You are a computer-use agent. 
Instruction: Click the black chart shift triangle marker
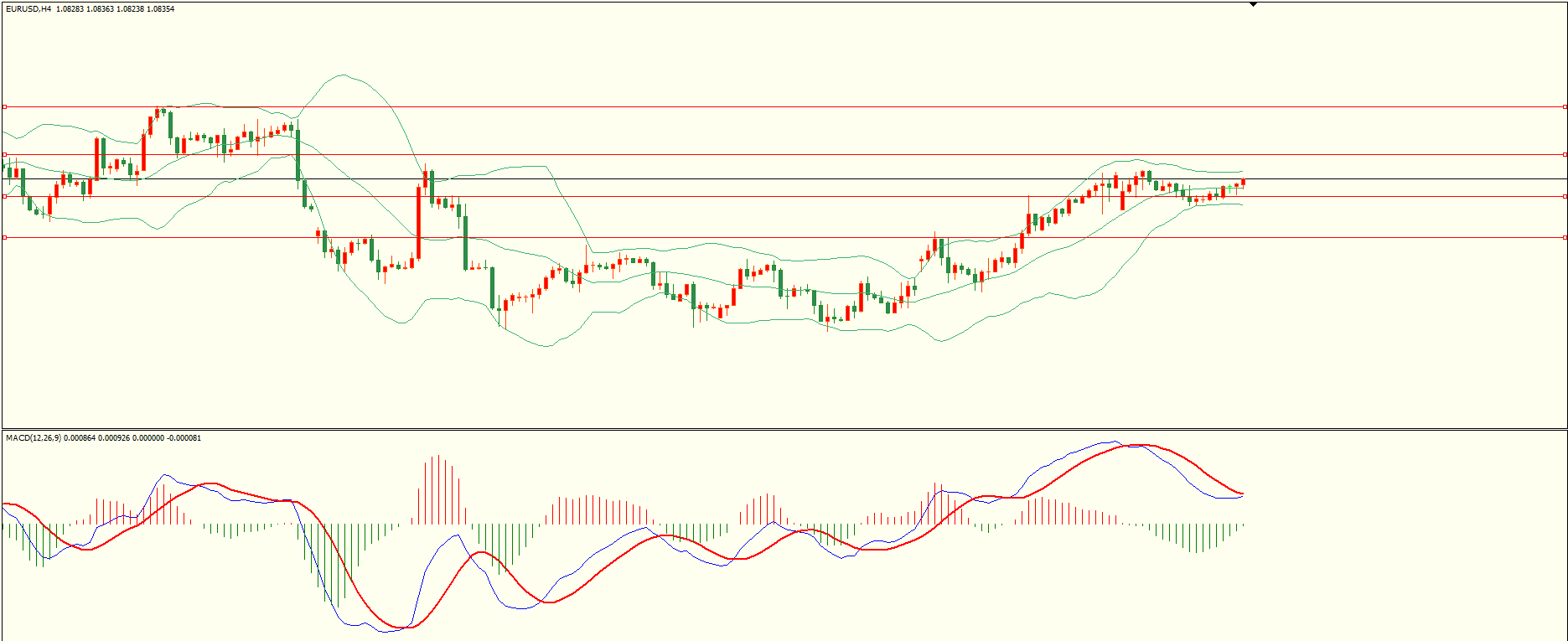[1253, 4]
